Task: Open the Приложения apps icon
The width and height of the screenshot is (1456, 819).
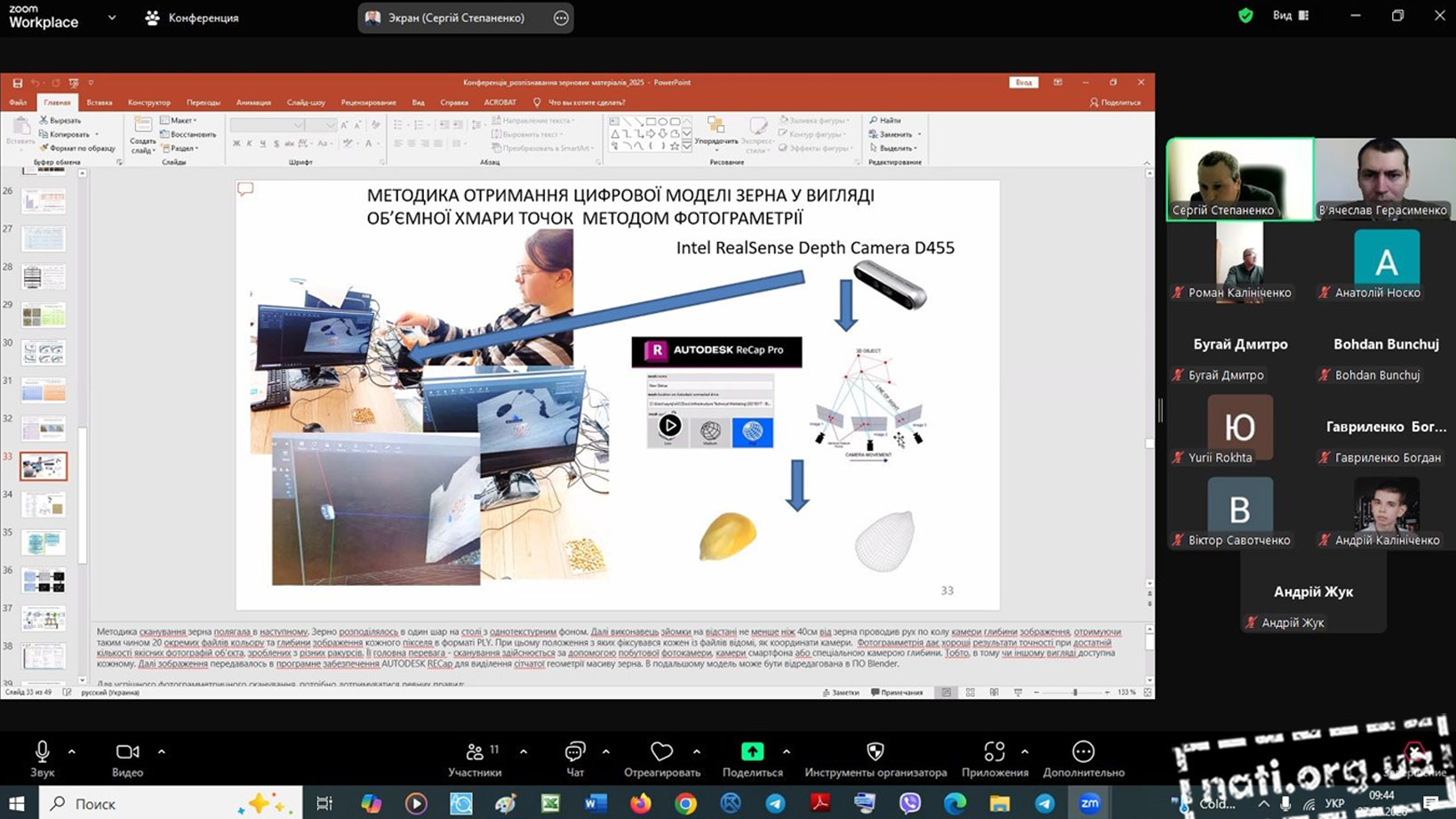Action: click(994, 752)
